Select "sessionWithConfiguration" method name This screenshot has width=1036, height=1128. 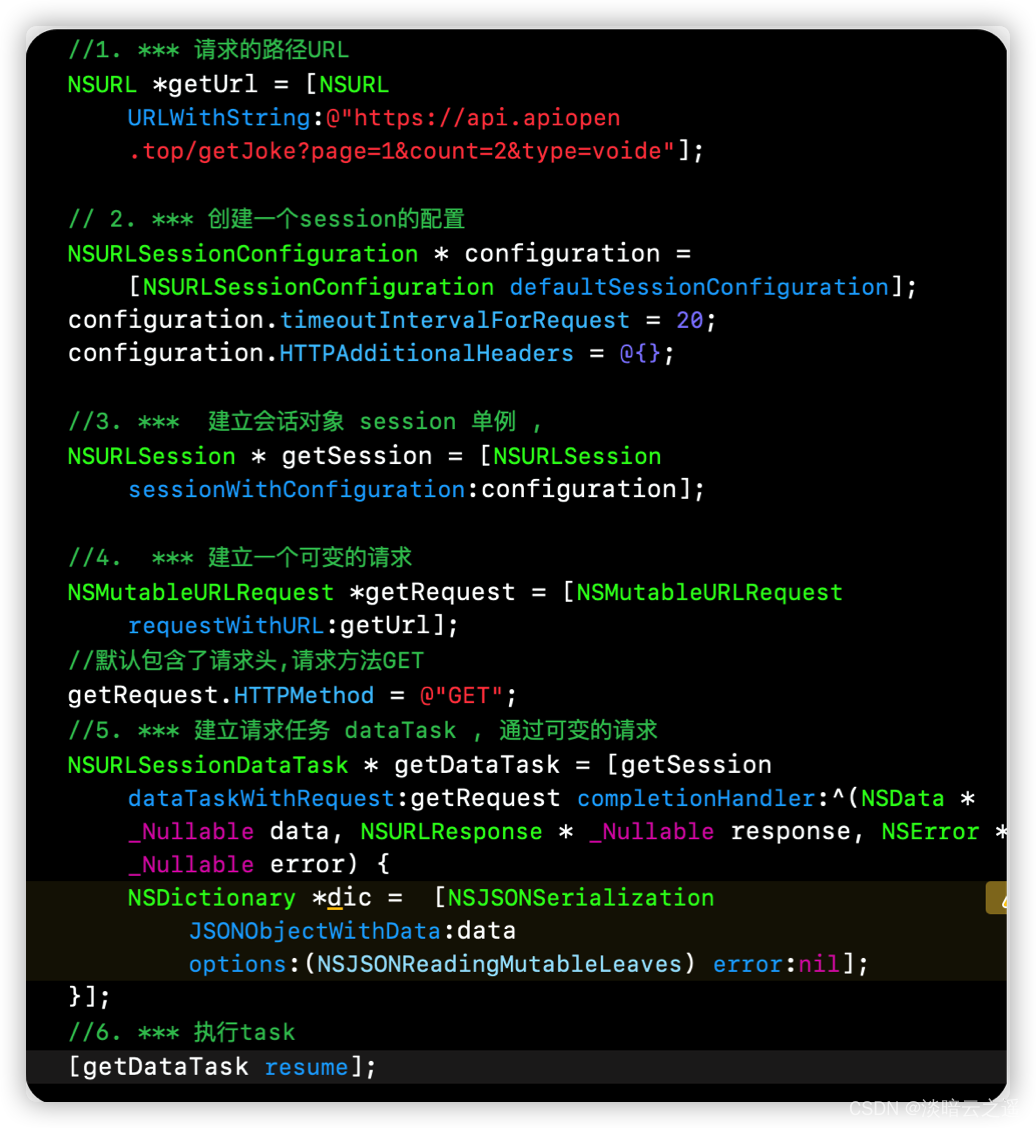pos(296,489)
